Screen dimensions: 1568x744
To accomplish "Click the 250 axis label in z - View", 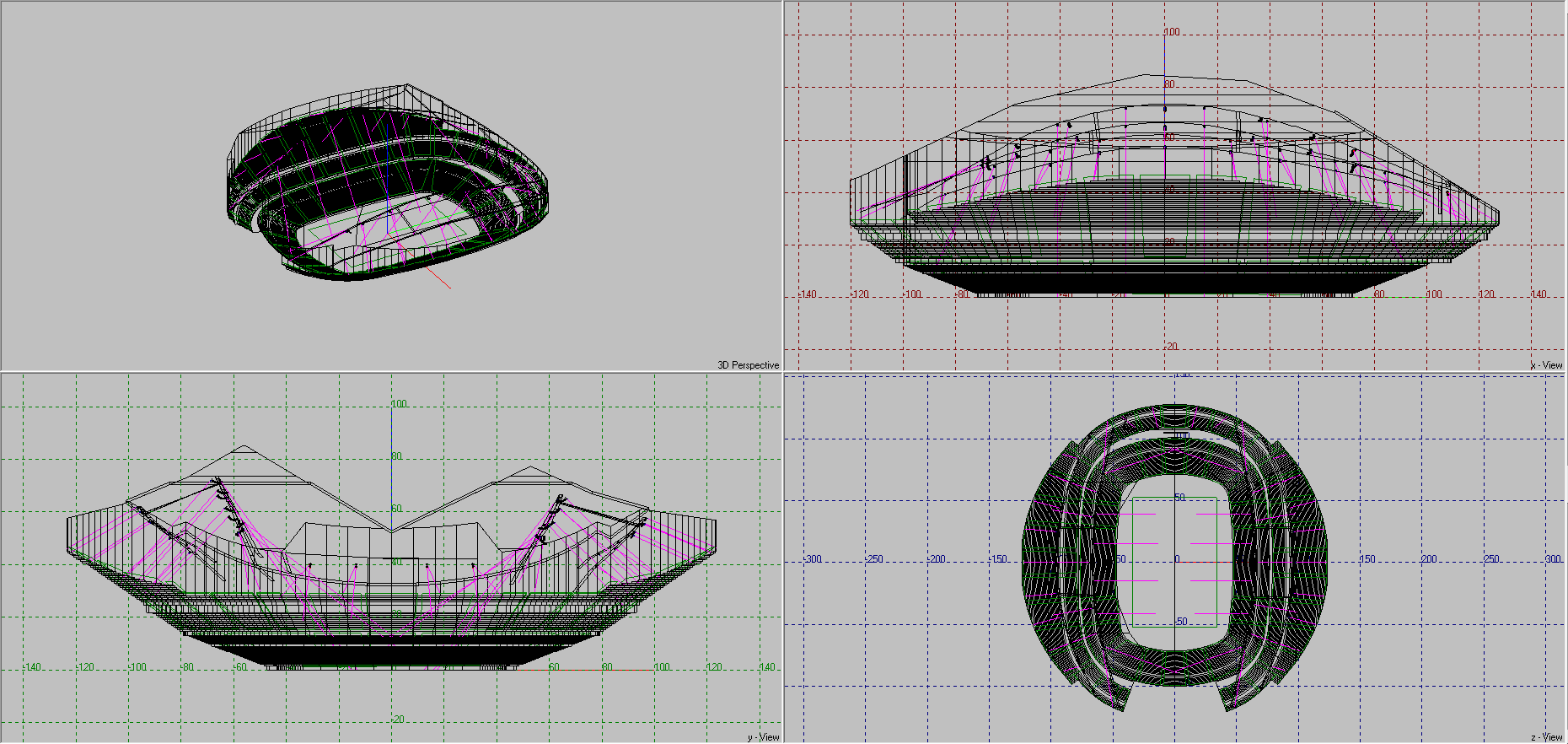I will pyautogui.click(x=1491, y=559).
